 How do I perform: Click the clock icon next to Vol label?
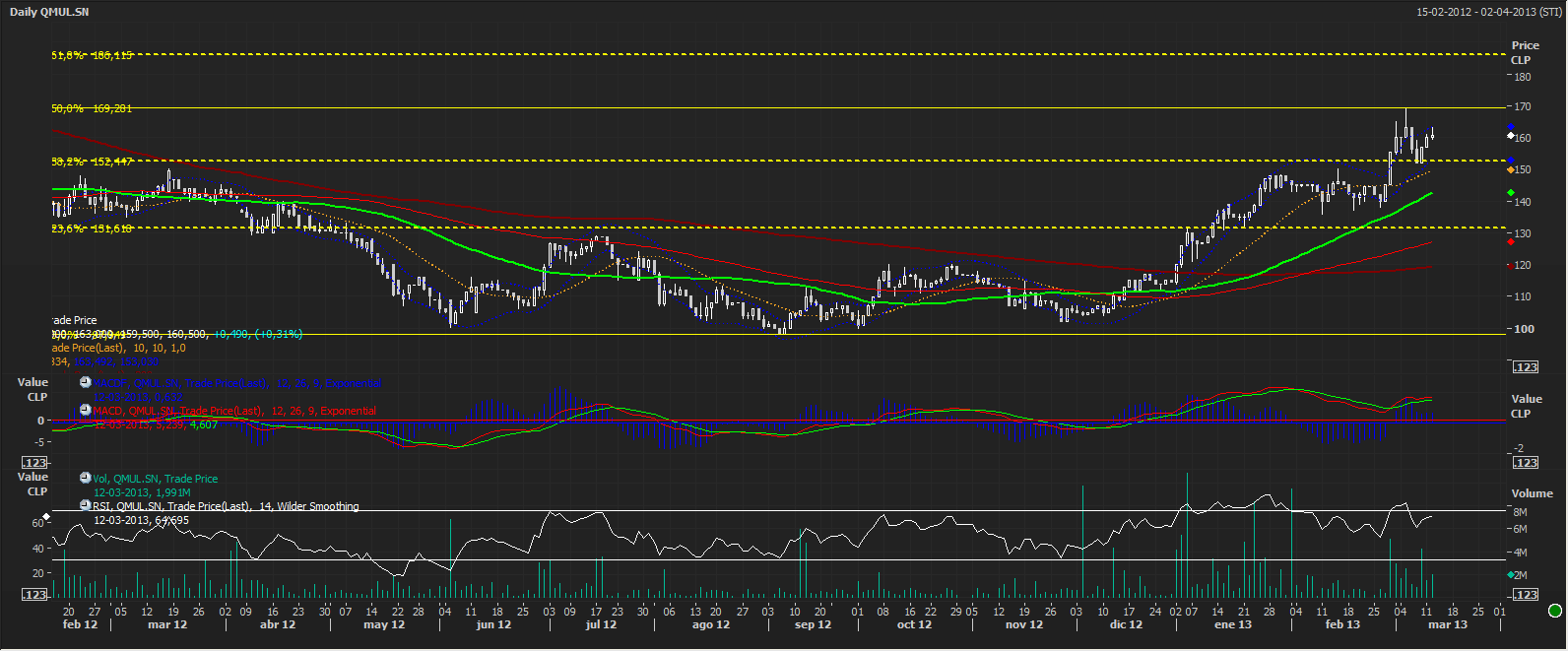(86, 478)
